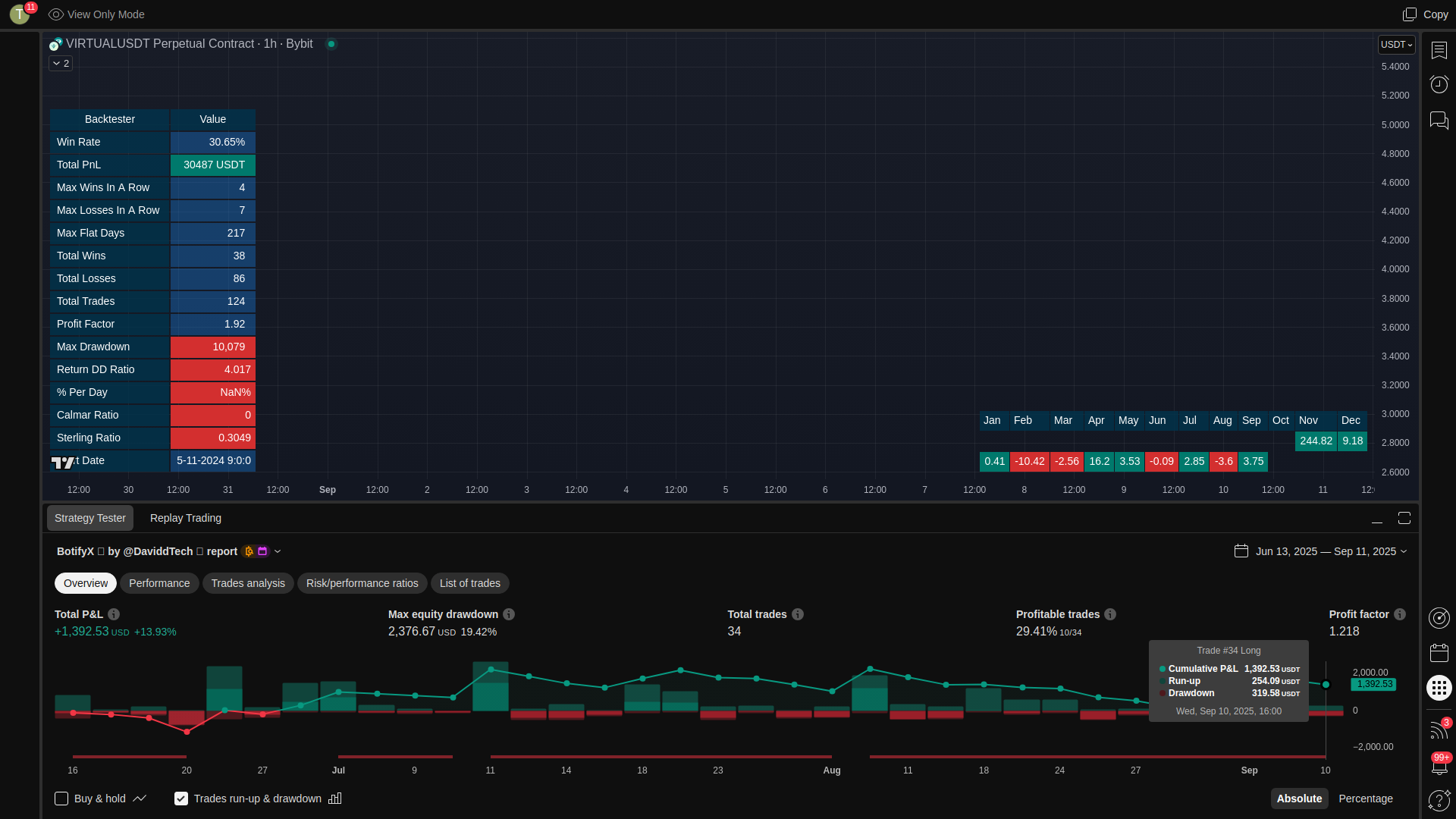The width and height of the screenshot is (1456, 819).
Task: Open the calendar icon in right sidebar
Action: 1439,653
